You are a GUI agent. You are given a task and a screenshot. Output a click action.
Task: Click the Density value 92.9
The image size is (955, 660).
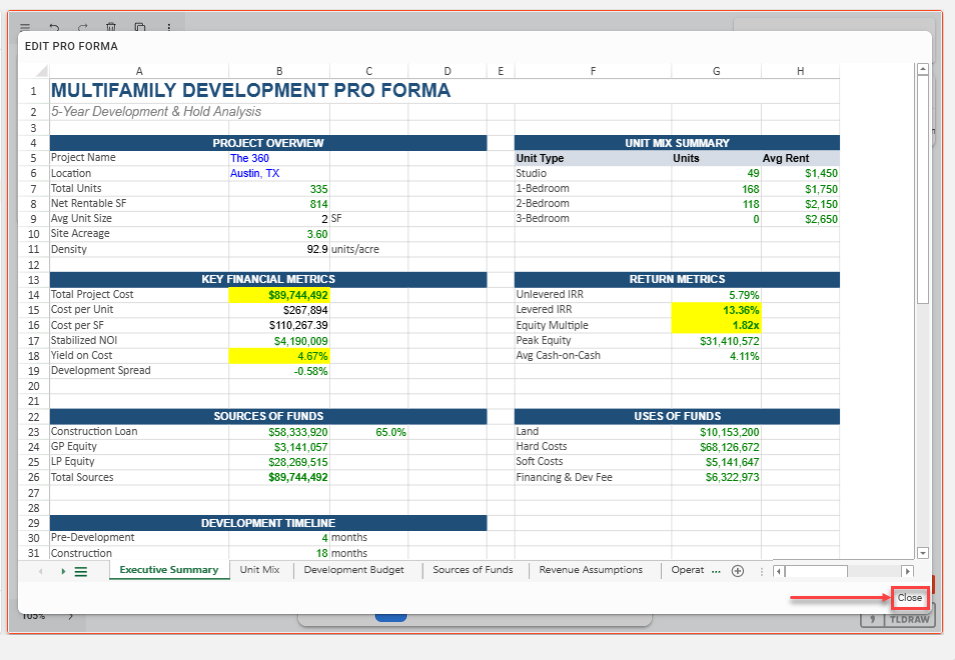279,250
